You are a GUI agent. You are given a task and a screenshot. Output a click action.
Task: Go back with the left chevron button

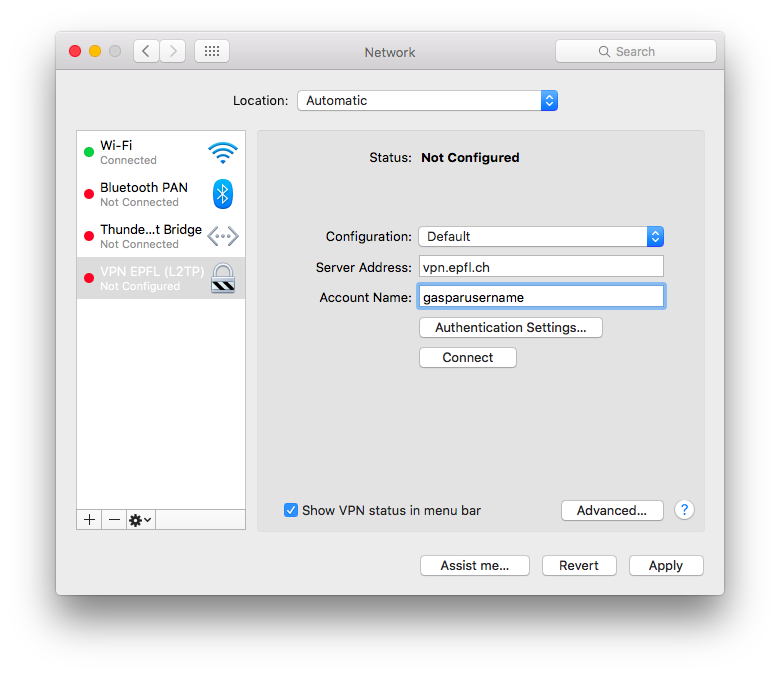[146, 51]
